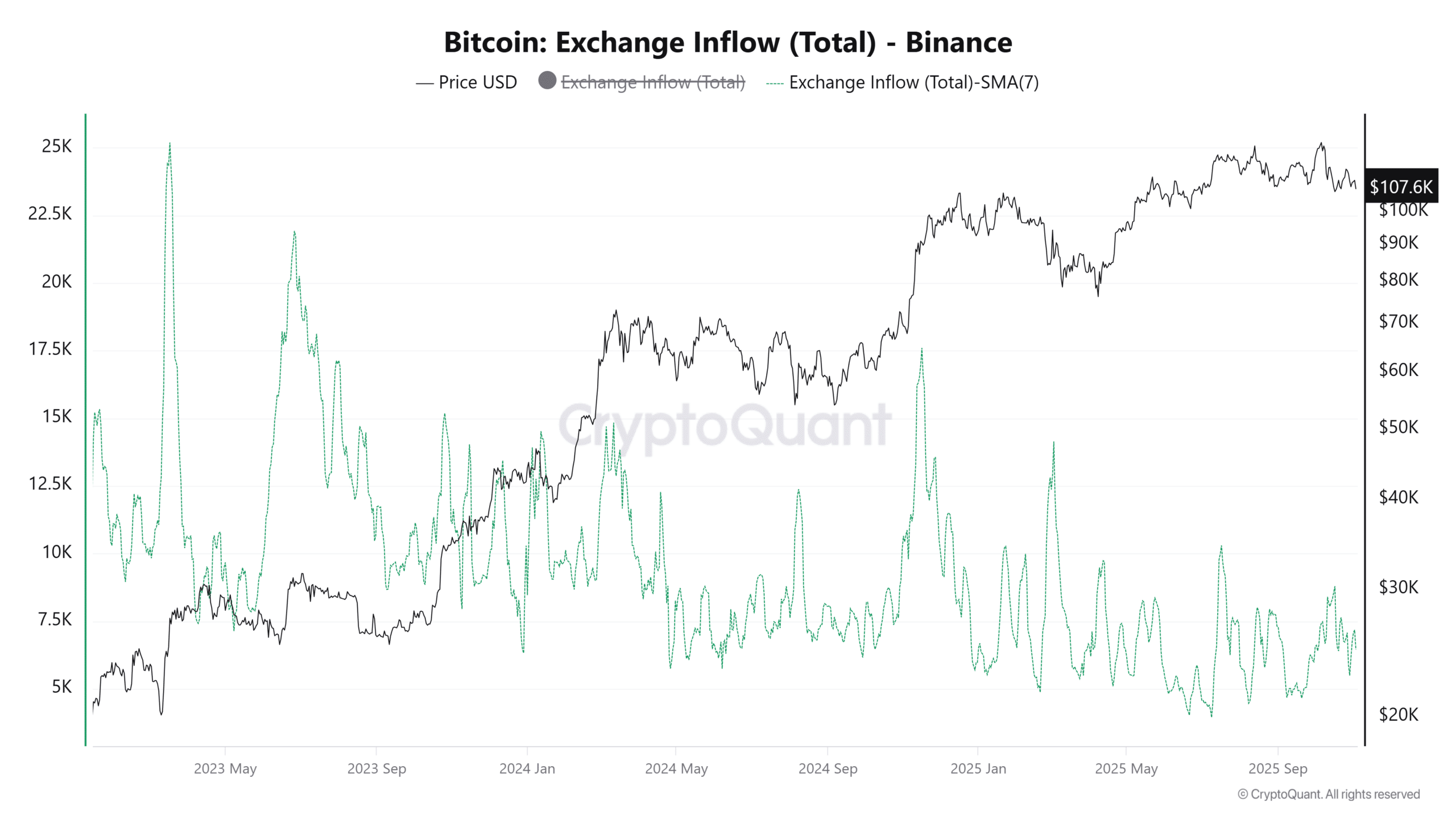Click the $107.6K current price tag
The width and height of the screenshot is (1456, 819).
[x=1401, y=186]
